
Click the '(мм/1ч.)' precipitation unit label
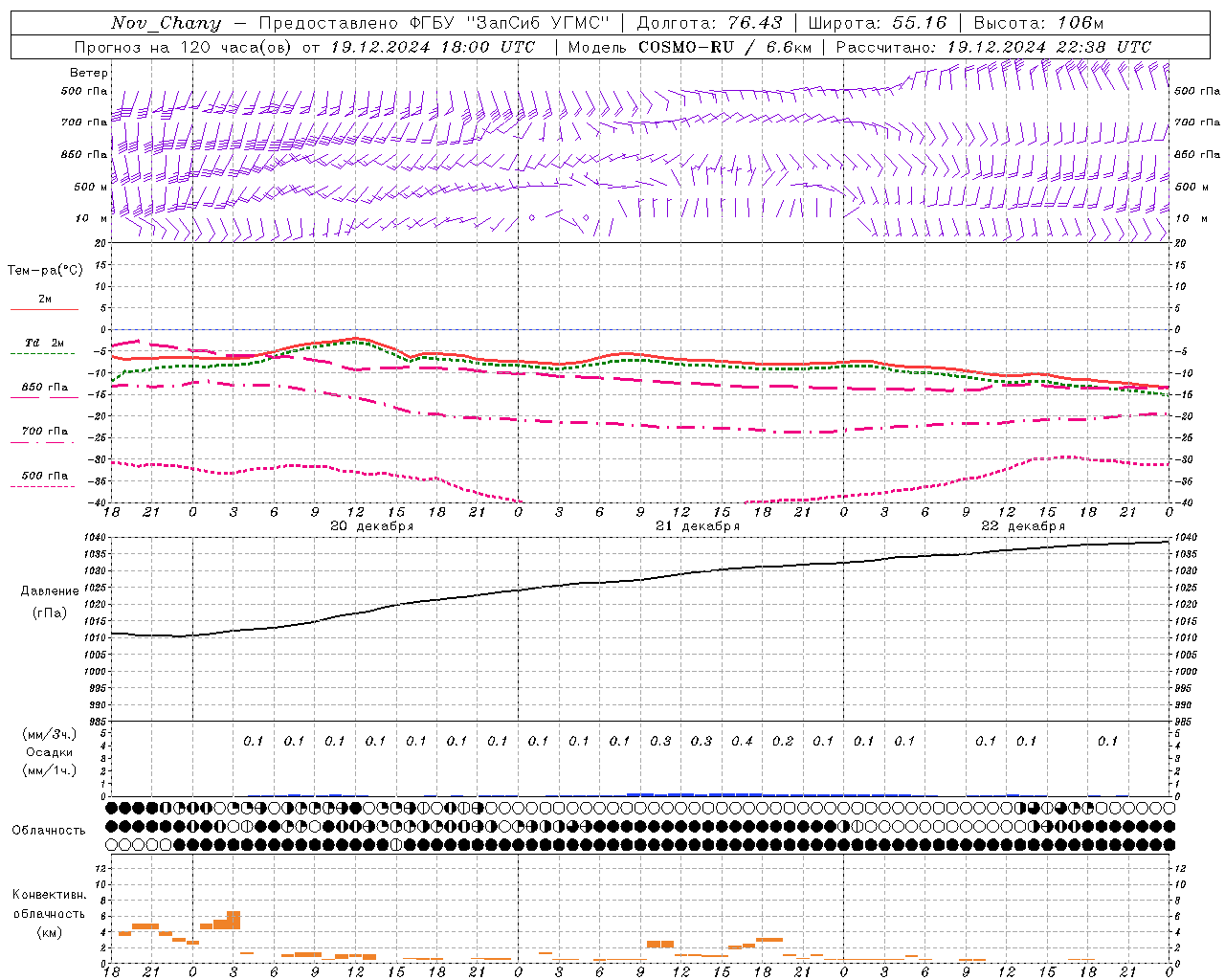[x=50, y=770]
